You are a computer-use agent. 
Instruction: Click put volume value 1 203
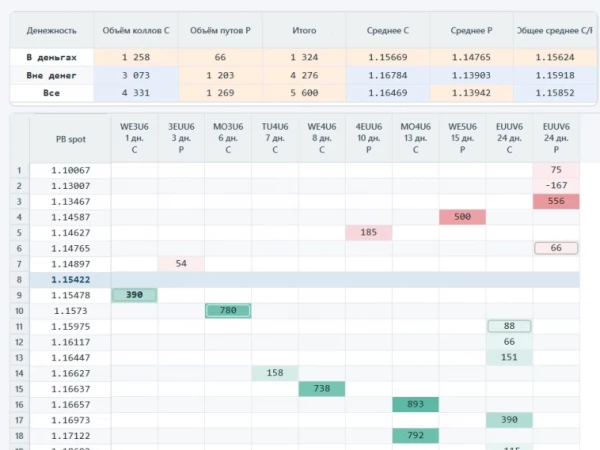[220, 75]
